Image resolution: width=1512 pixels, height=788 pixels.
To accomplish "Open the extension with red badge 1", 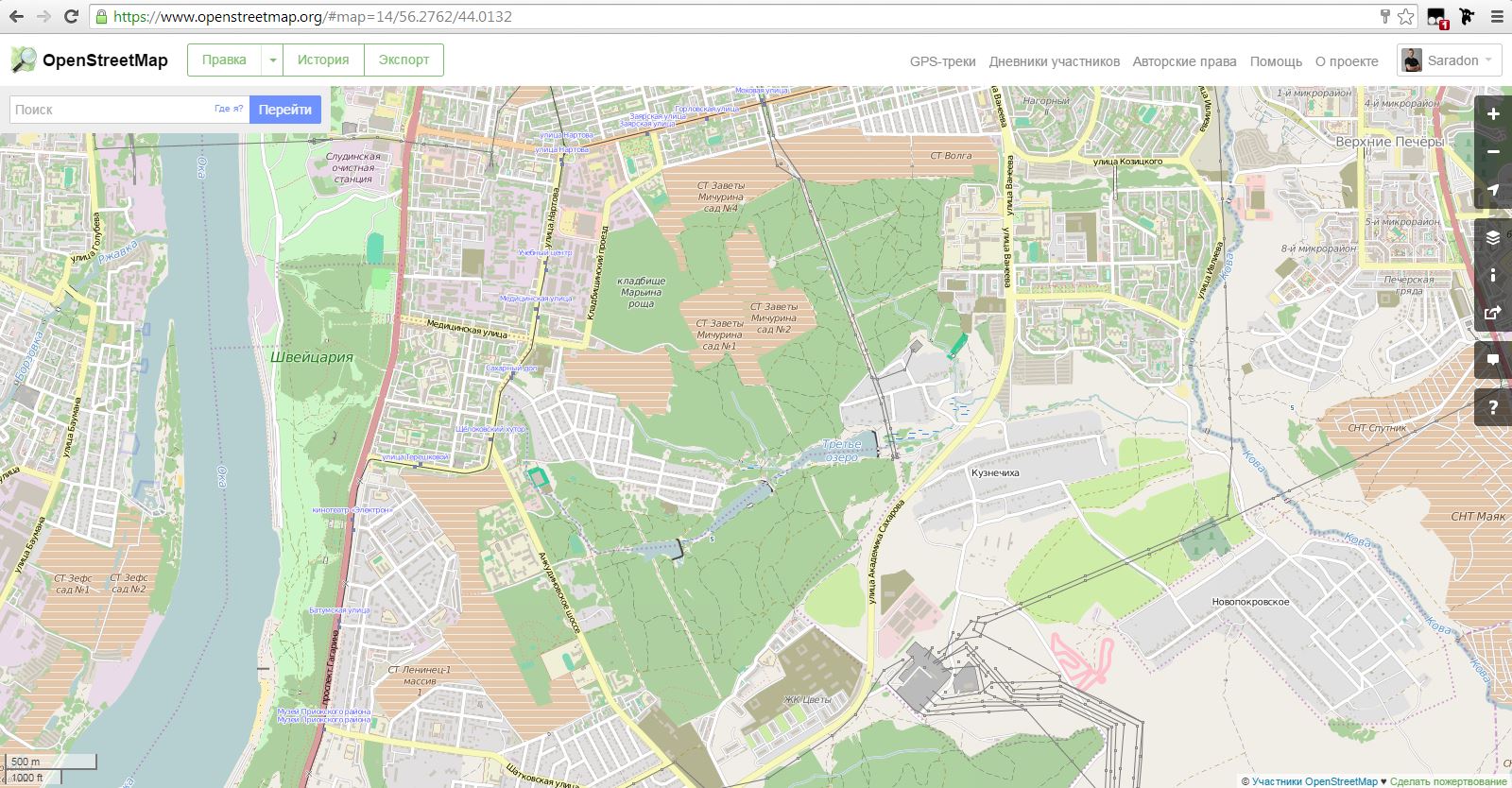I will tap(1436, 17).
